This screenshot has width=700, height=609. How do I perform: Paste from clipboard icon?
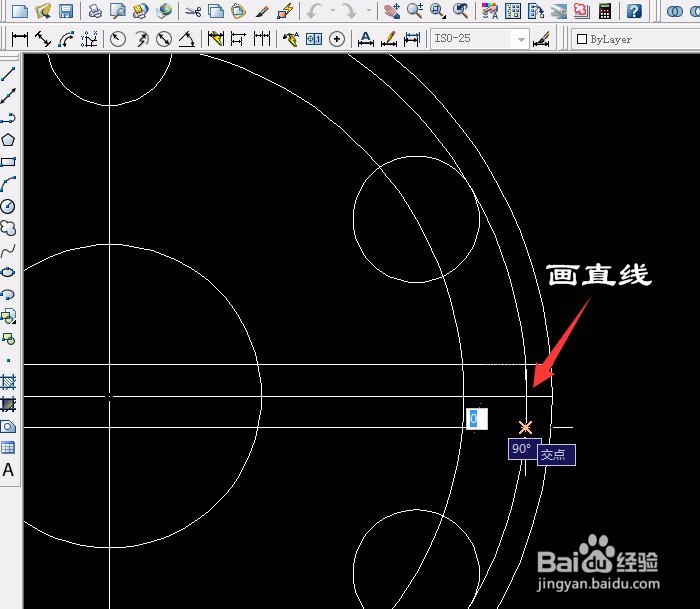239,11
